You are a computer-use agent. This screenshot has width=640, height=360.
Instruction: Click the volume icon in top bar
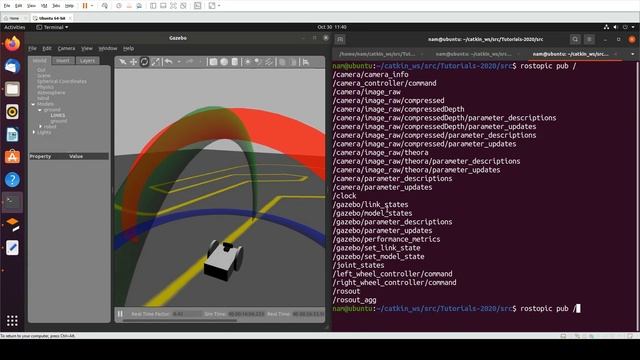tap(616, 27)
